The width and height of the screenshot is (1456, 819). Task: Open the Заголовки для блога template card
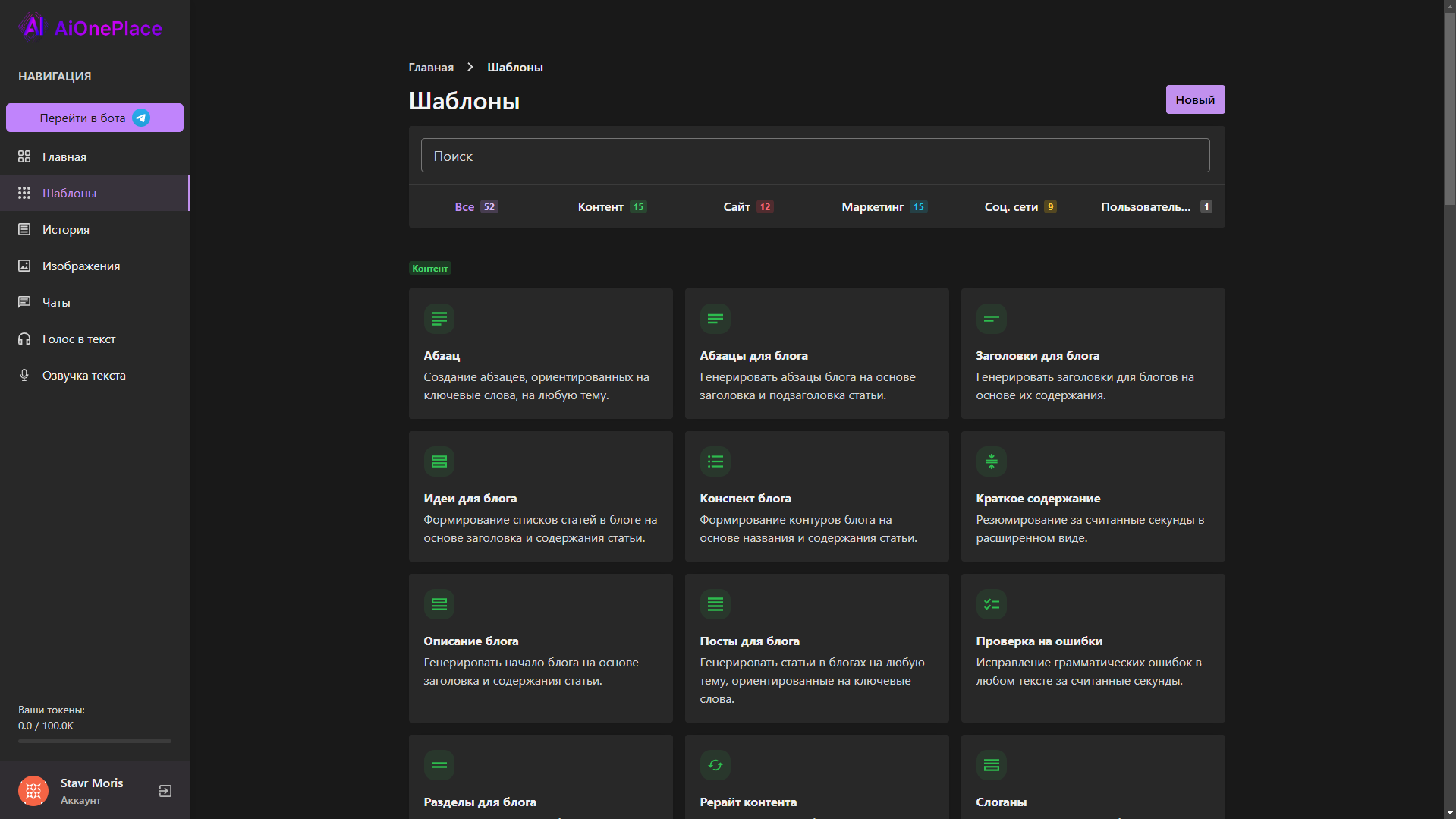(x=1093, y=354)
